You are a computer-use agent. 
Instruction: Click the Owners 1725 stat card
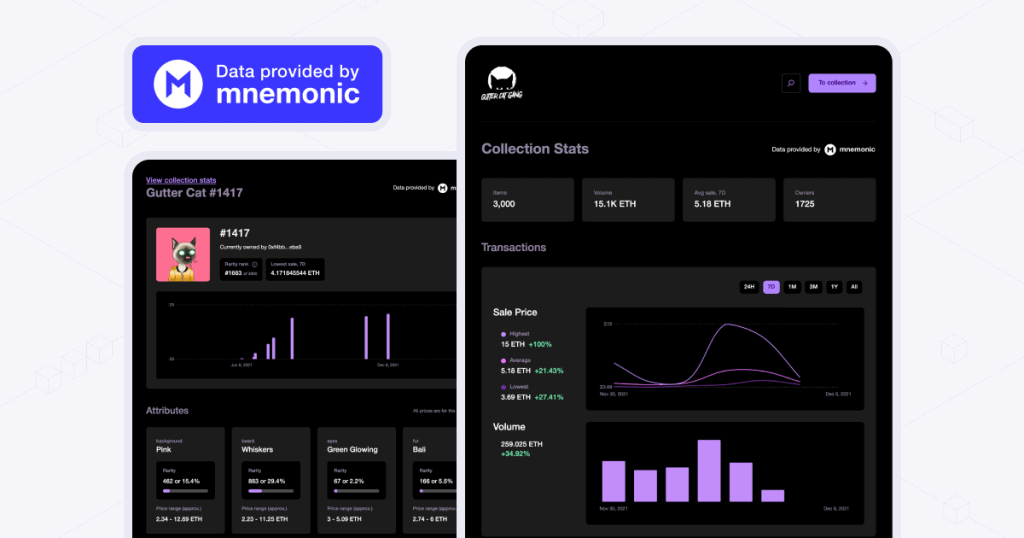829,200
